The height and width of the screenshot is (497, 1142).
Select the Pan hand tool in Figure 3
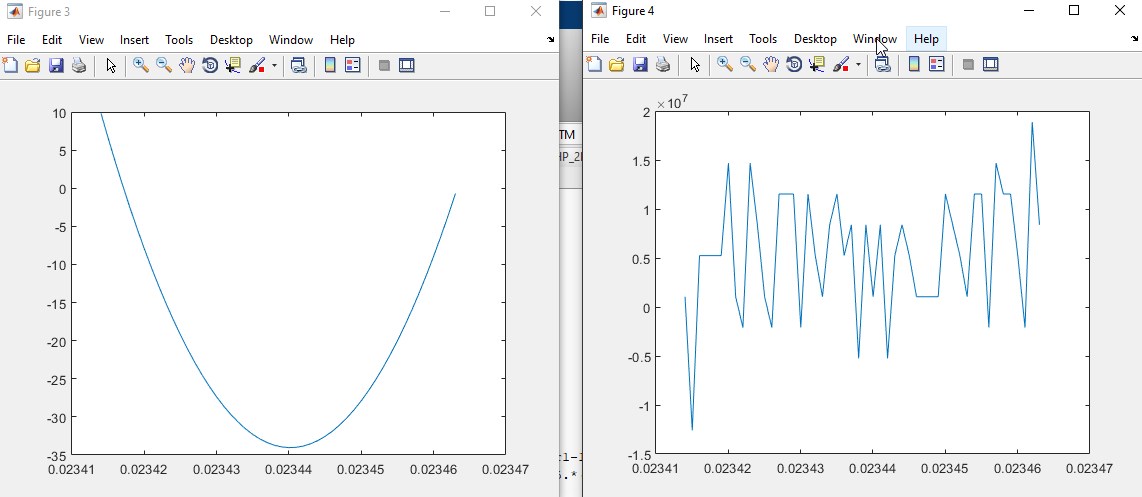[187, 65]
